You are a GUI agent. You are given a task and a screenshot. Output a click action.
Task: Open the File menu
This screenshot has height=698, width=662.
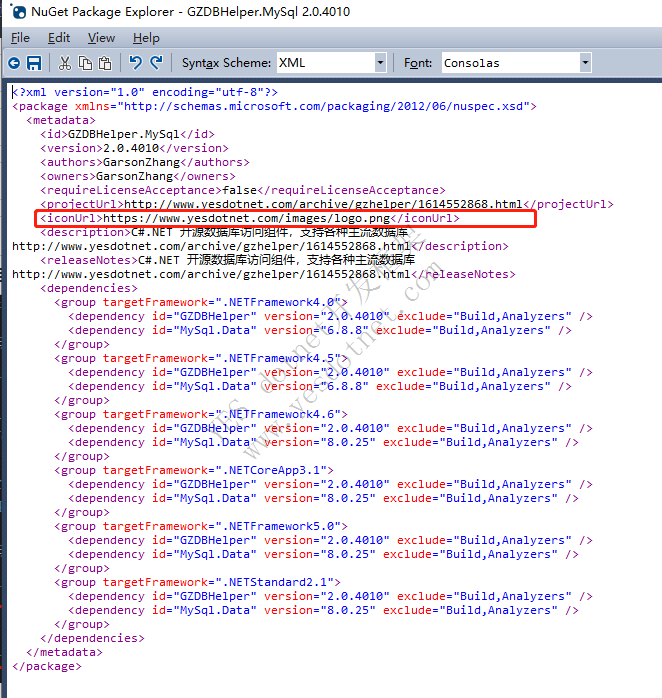(20, 37)
